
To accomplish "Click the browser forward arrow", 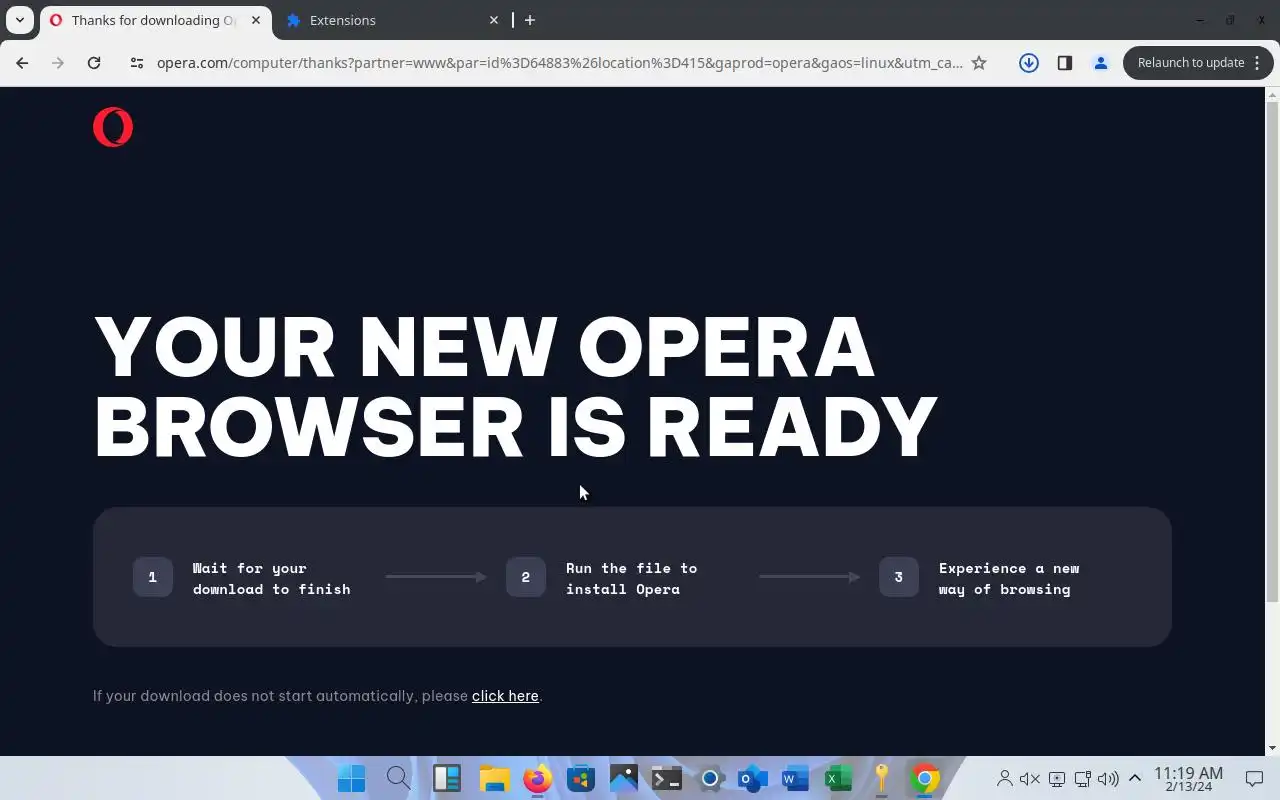I will point(58,63).
